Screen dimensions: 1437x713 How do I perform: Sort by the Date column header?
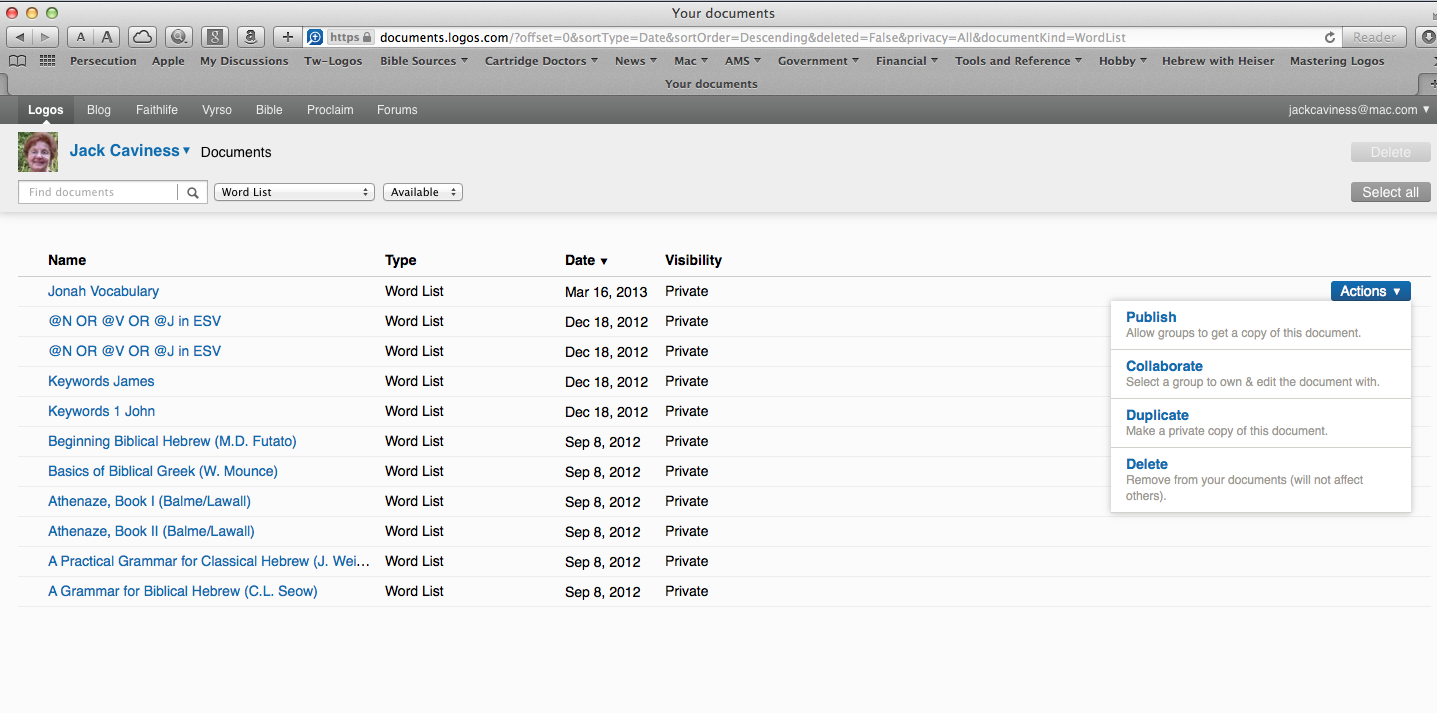pos(586,260)
